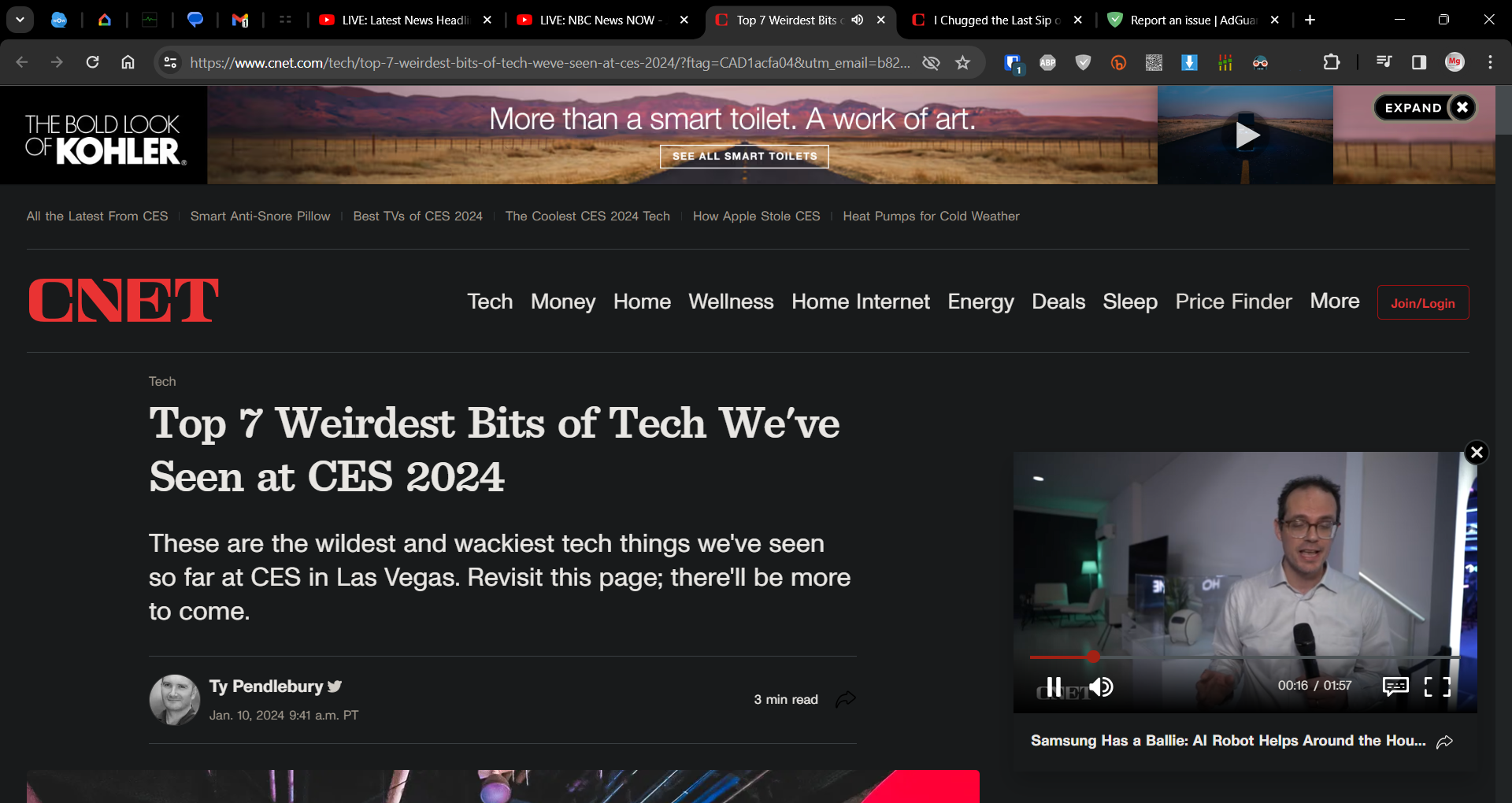Click inside the address bar

point(551,62)
